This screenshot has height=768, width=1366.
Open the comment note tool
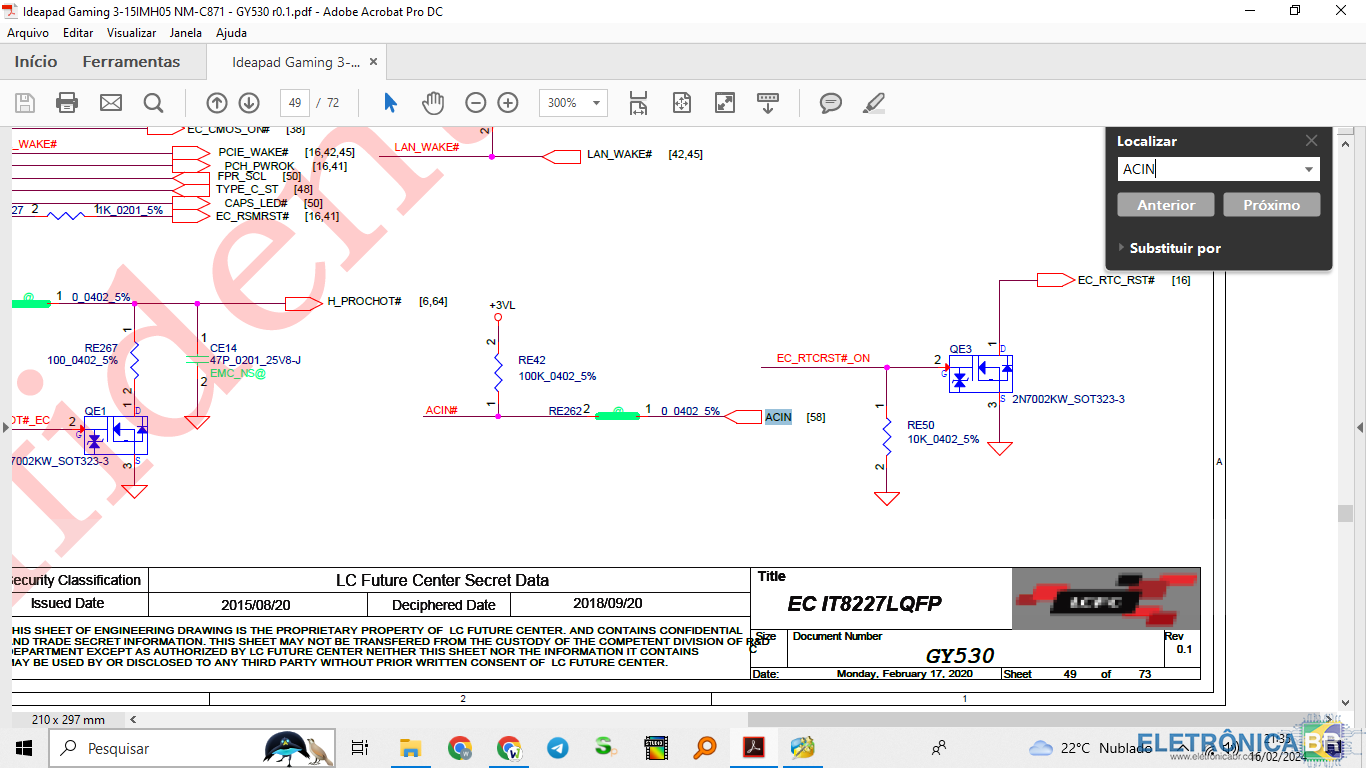tap(830, 103)
